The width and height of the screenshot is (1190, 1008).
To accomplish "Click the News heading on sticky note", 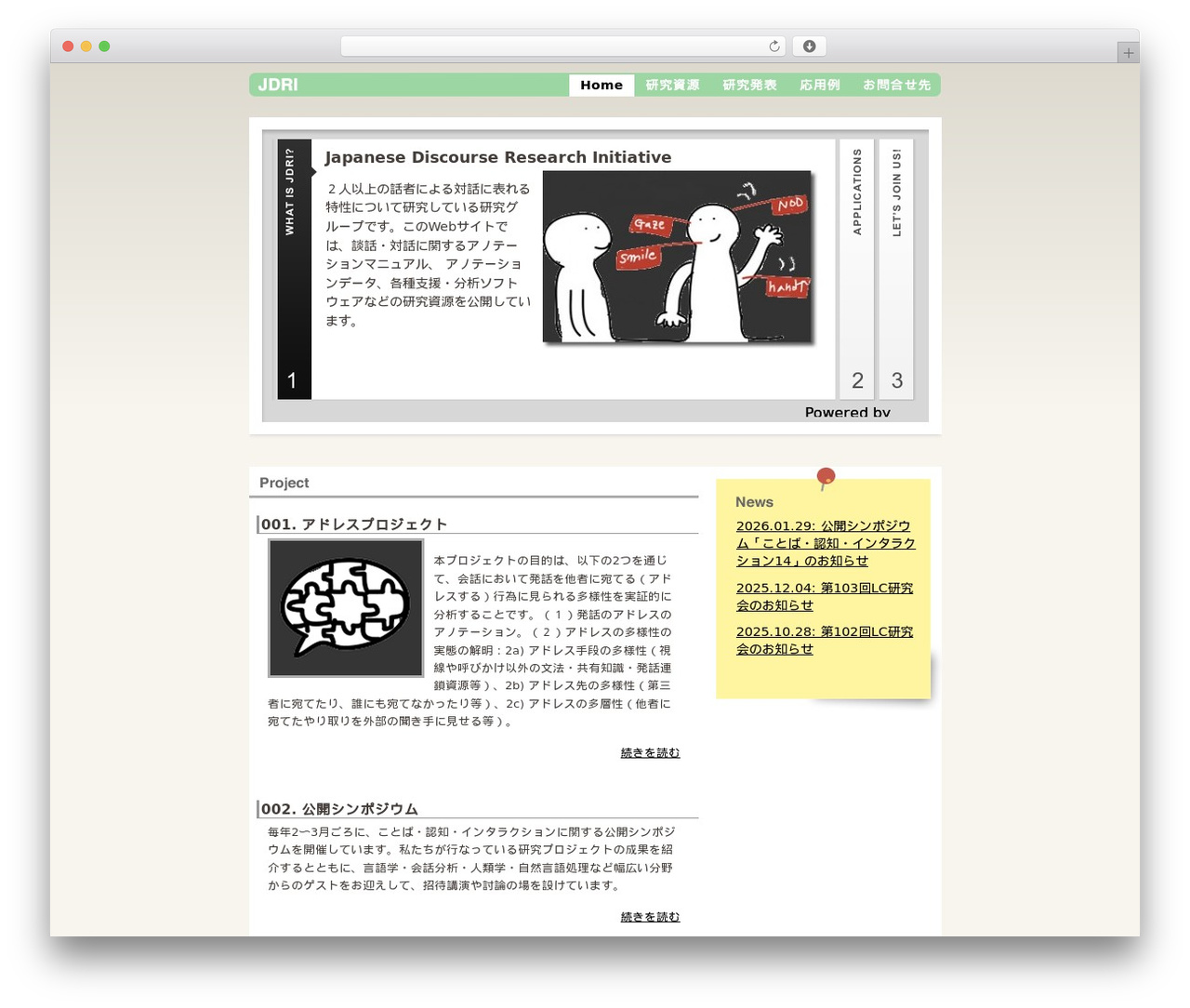I will pyautogui.click(x=754, y=502).
